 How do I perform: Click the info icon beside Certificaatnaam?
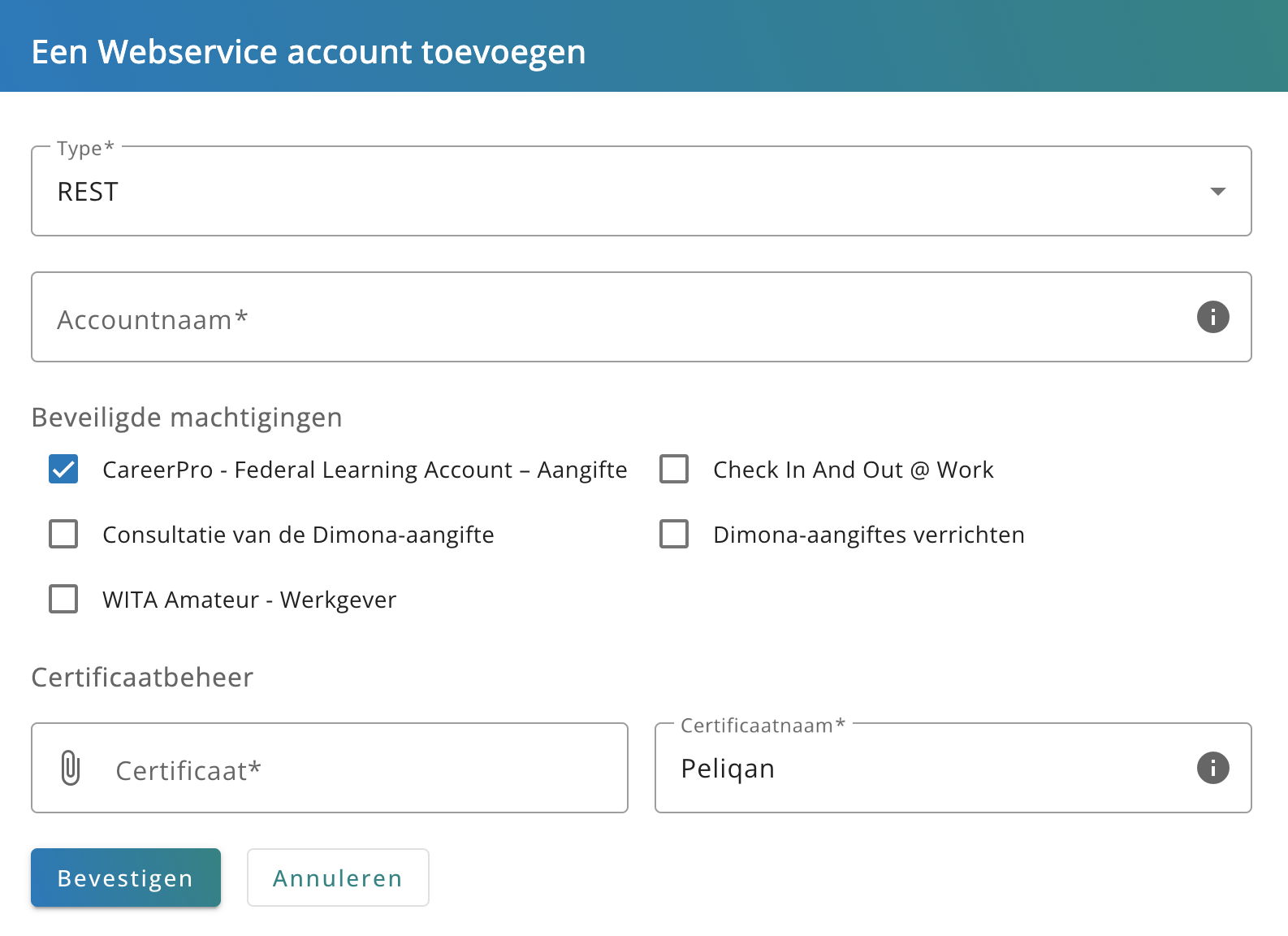(1212, 768)
